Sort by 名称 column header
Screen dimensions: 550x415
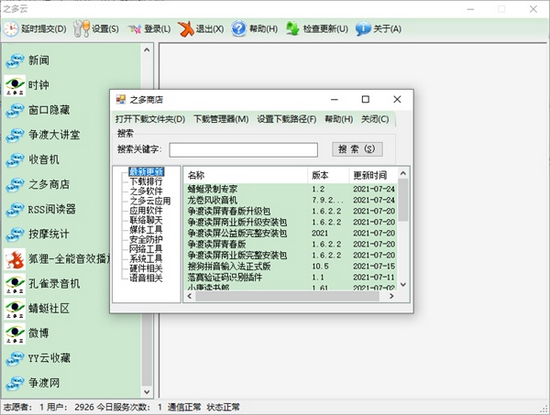tap(246, 175)
